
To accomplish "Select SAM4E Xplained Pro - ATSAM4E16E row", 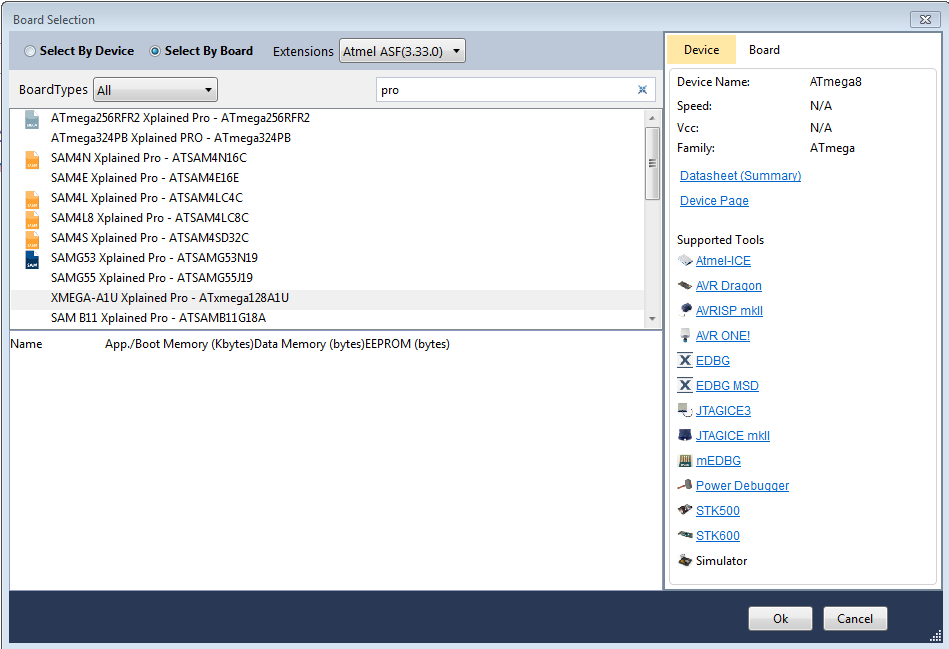I will [x=327, y=178].
